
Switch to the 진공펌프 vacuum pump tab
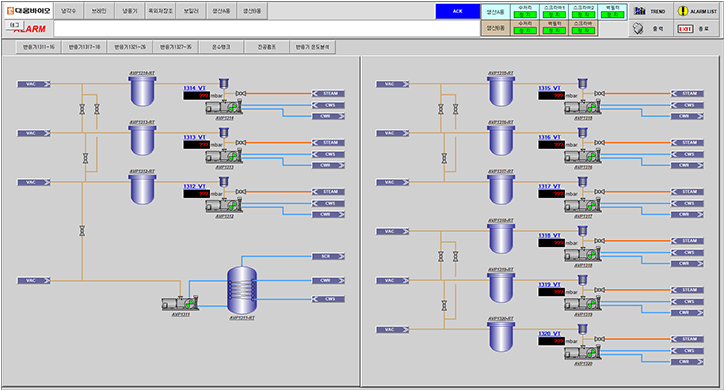pyautogui.click(x=267, y=47)
